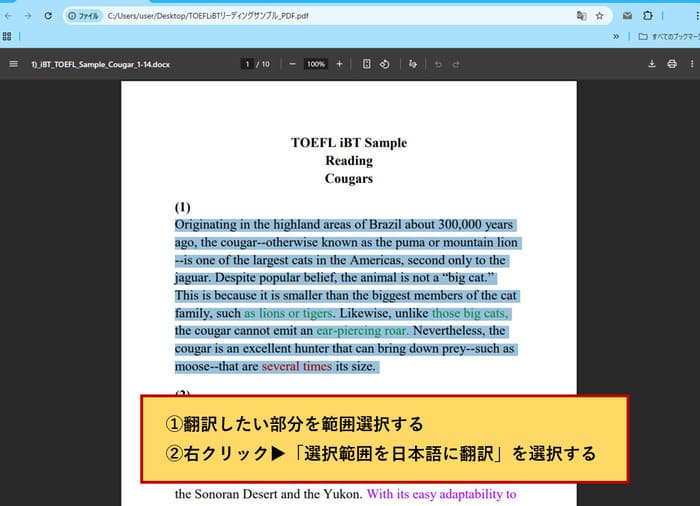
Task: Open the apps grid in bookmarks bar
Action: point(7,36)
